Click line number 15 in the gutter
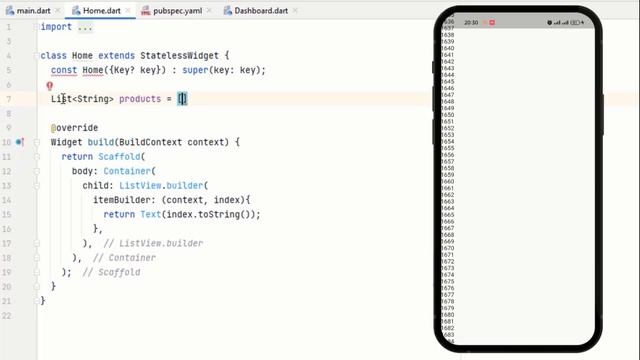 7,215
